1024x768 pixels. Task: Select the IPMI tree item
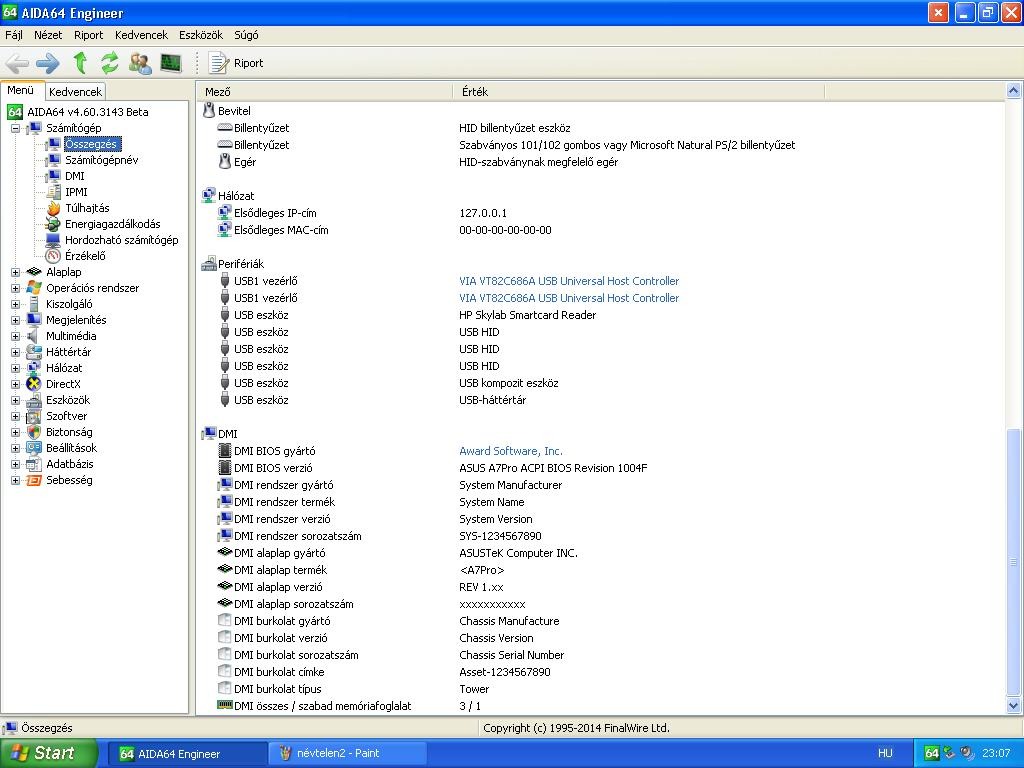[76, 192]
